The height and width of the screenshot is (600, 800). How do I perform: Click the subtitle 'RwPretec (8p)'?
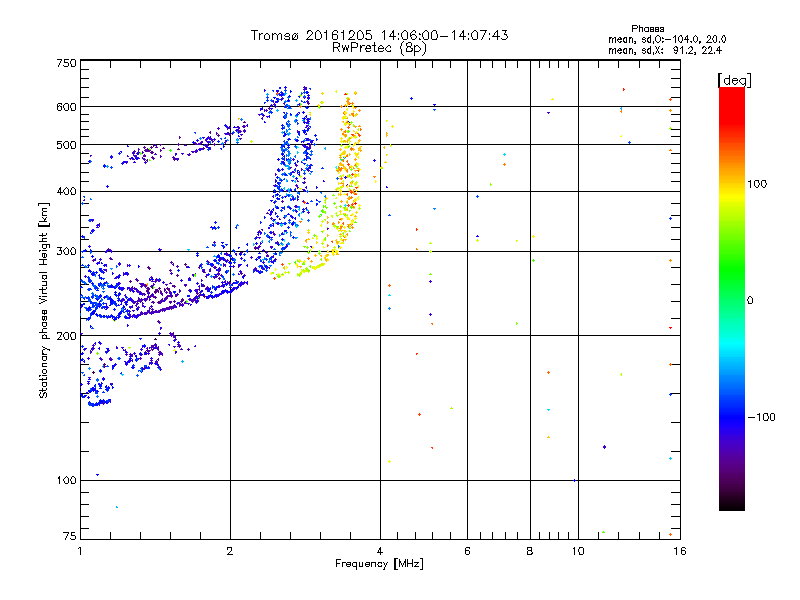[x=379, y=48]
